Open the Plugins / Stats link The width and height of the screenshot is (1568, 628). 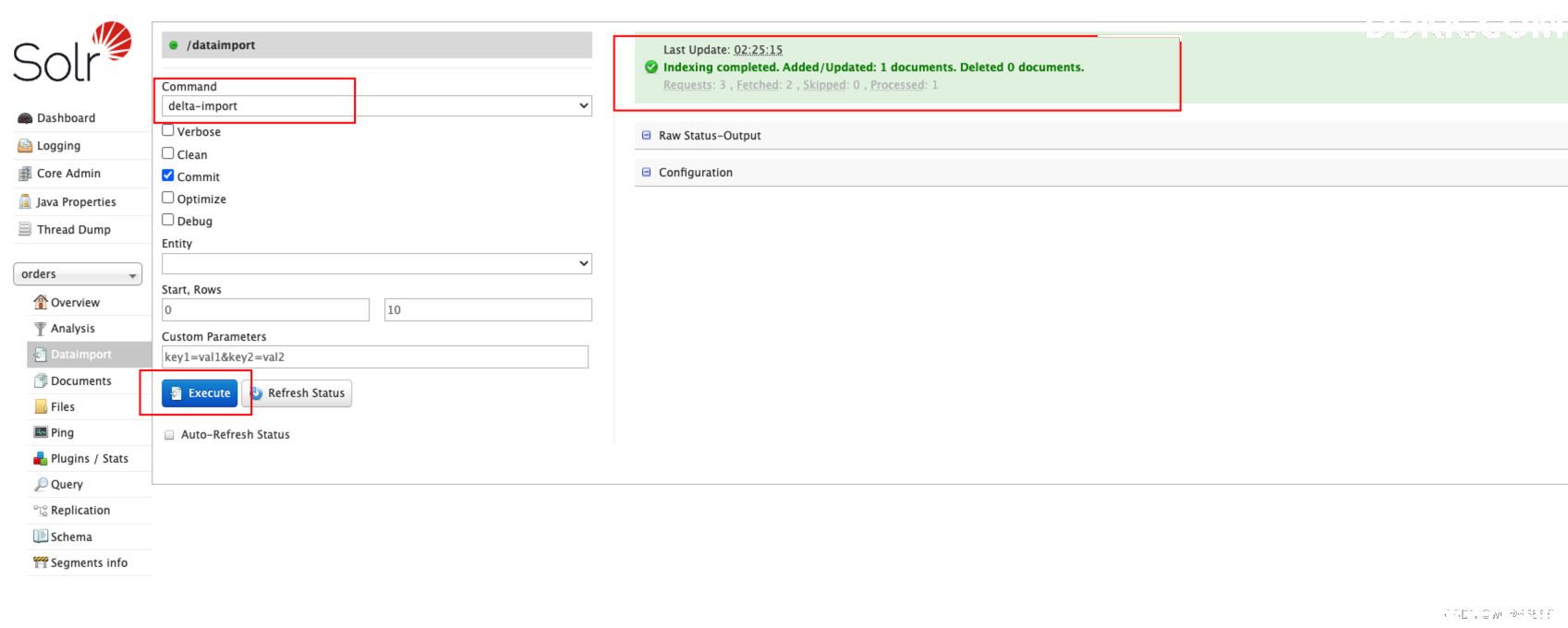(89, 459)
